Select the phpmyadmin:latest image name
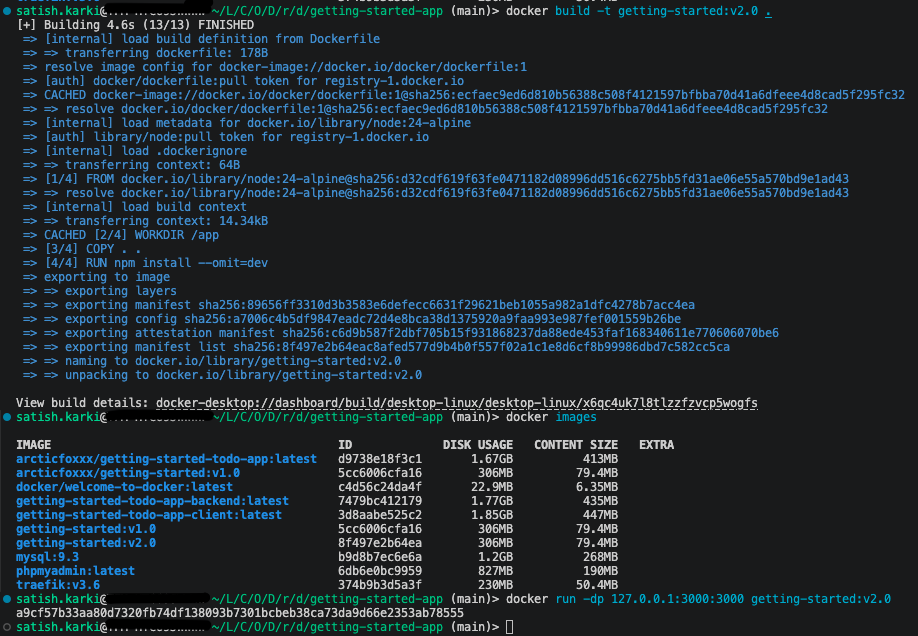 click(x=75, y=571)
